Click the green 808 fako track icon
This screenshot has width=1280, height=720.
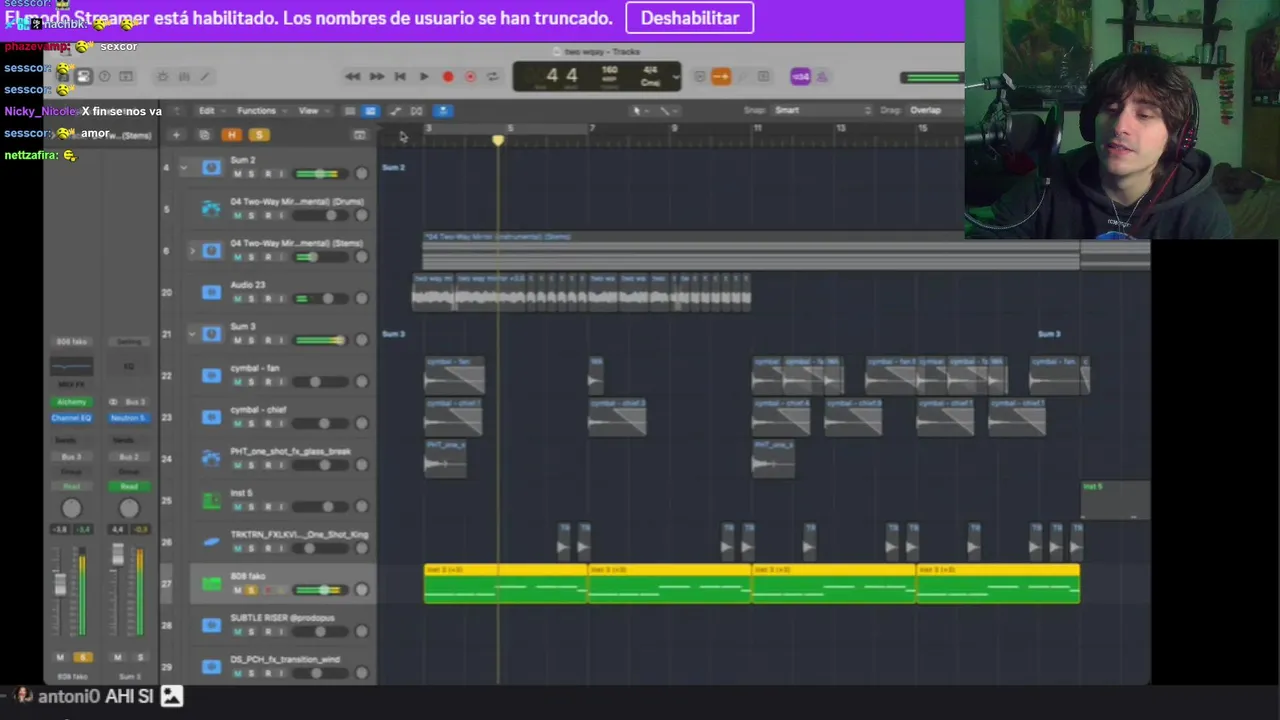[x=211, y=583]
